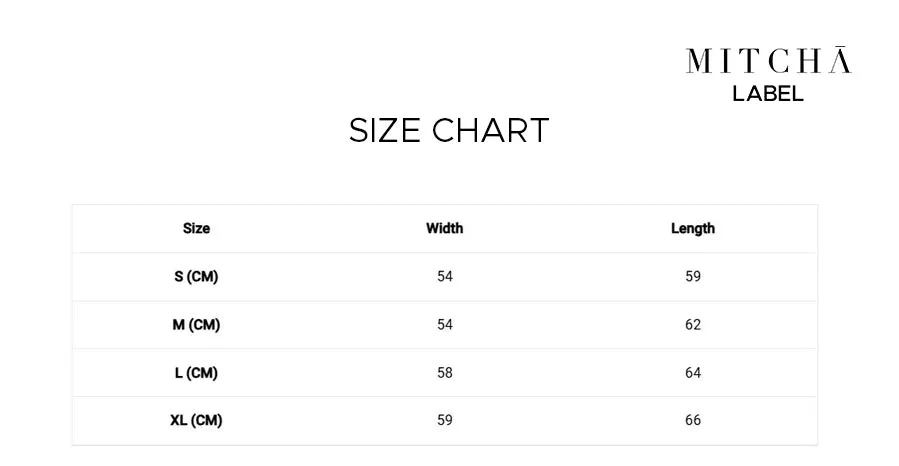This screenshot has width=899, height=466.
Task: Click the L (CM) row label
Action: coord(196,373)
